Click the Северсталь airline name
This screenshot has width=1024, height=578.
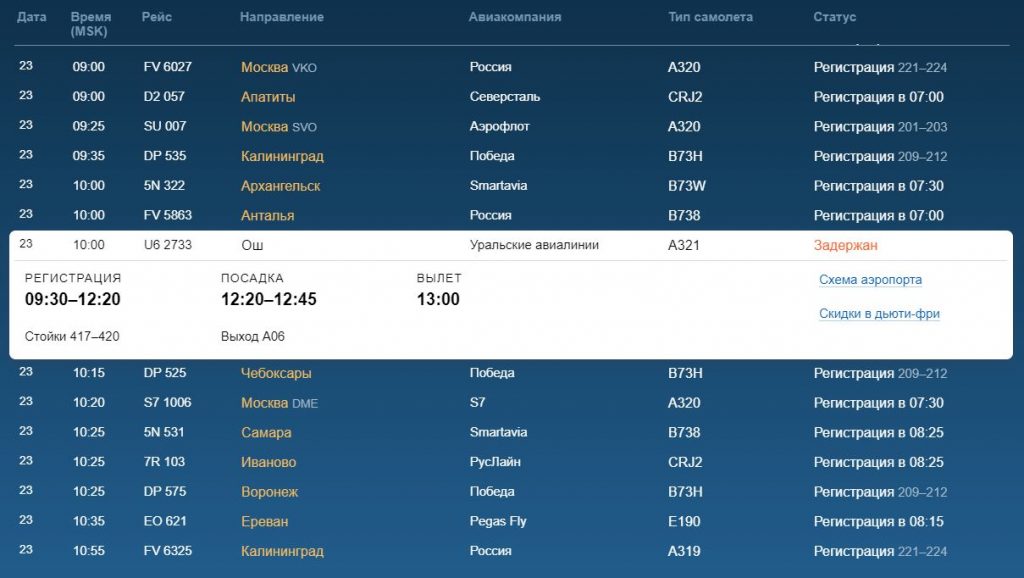pos(504,96)
